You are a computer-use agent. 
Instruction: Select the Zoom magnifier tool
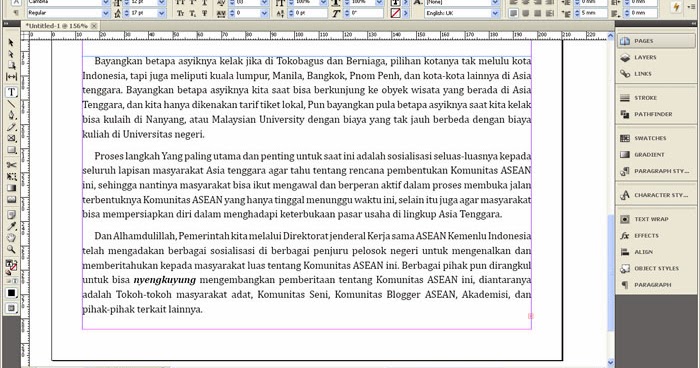tap(11, 250)
